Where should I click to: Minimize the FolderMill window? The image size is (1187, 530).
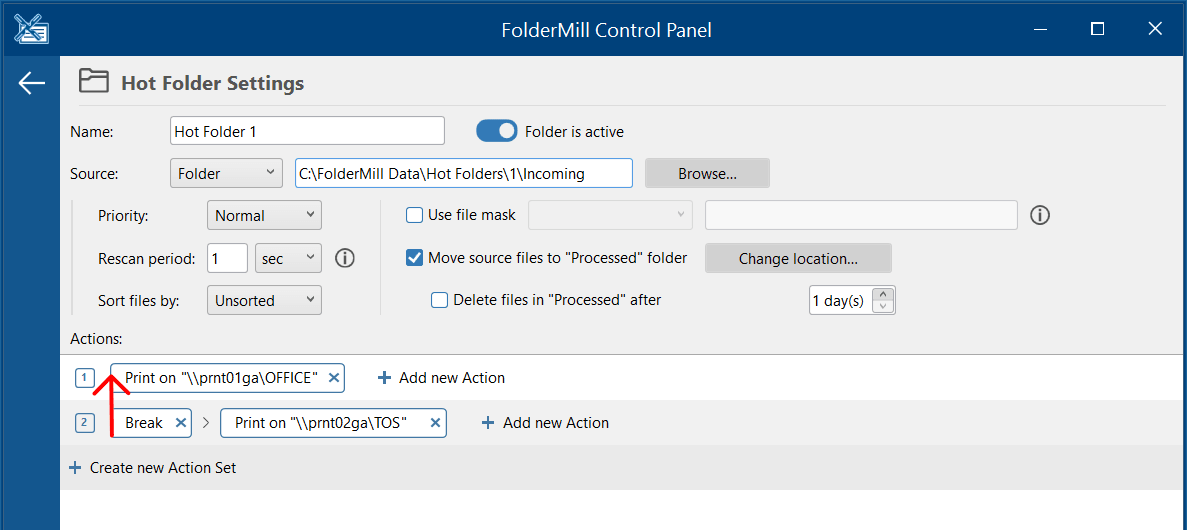pos(1039,29)
